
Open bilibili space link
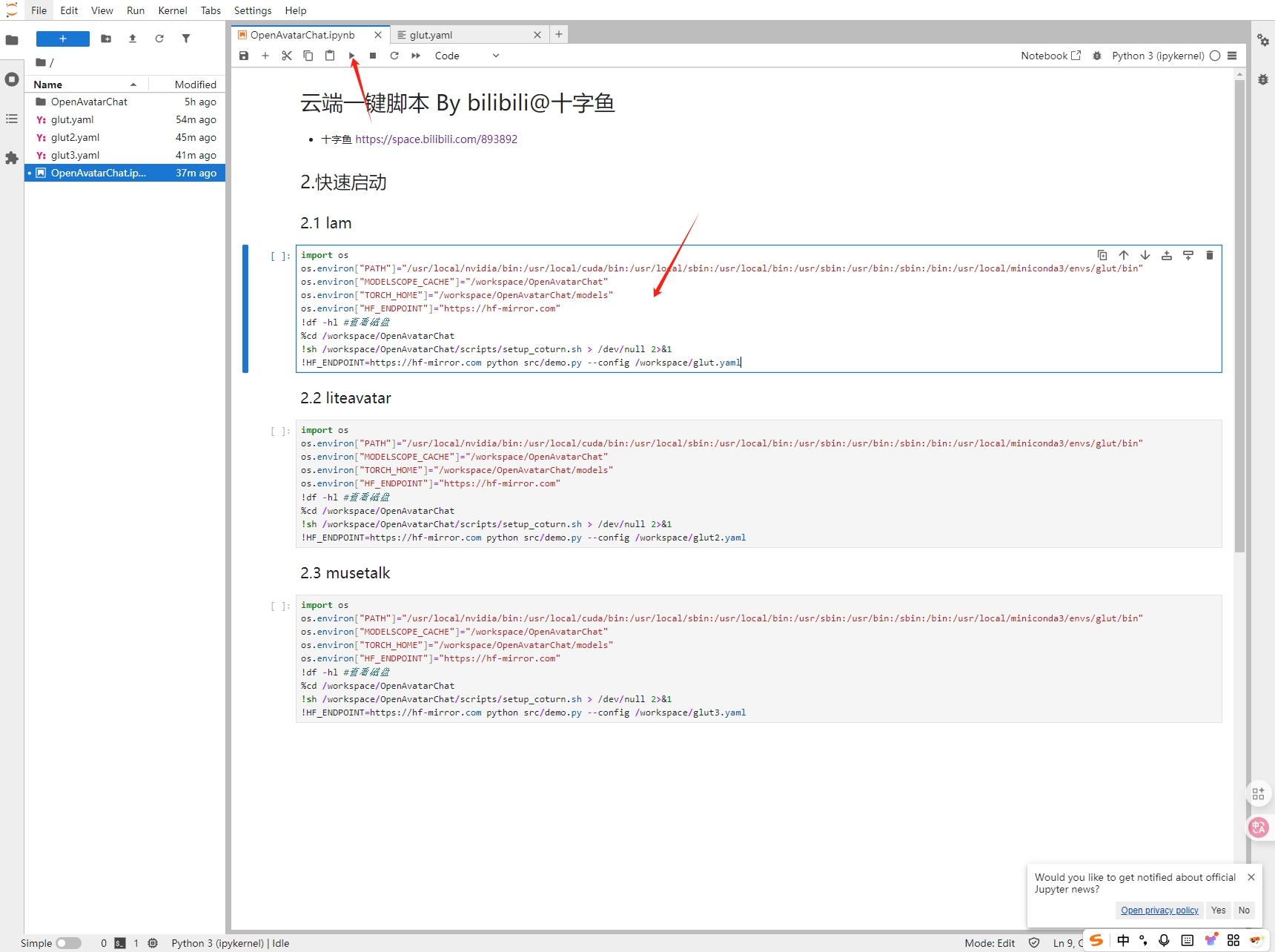(436, 139)
